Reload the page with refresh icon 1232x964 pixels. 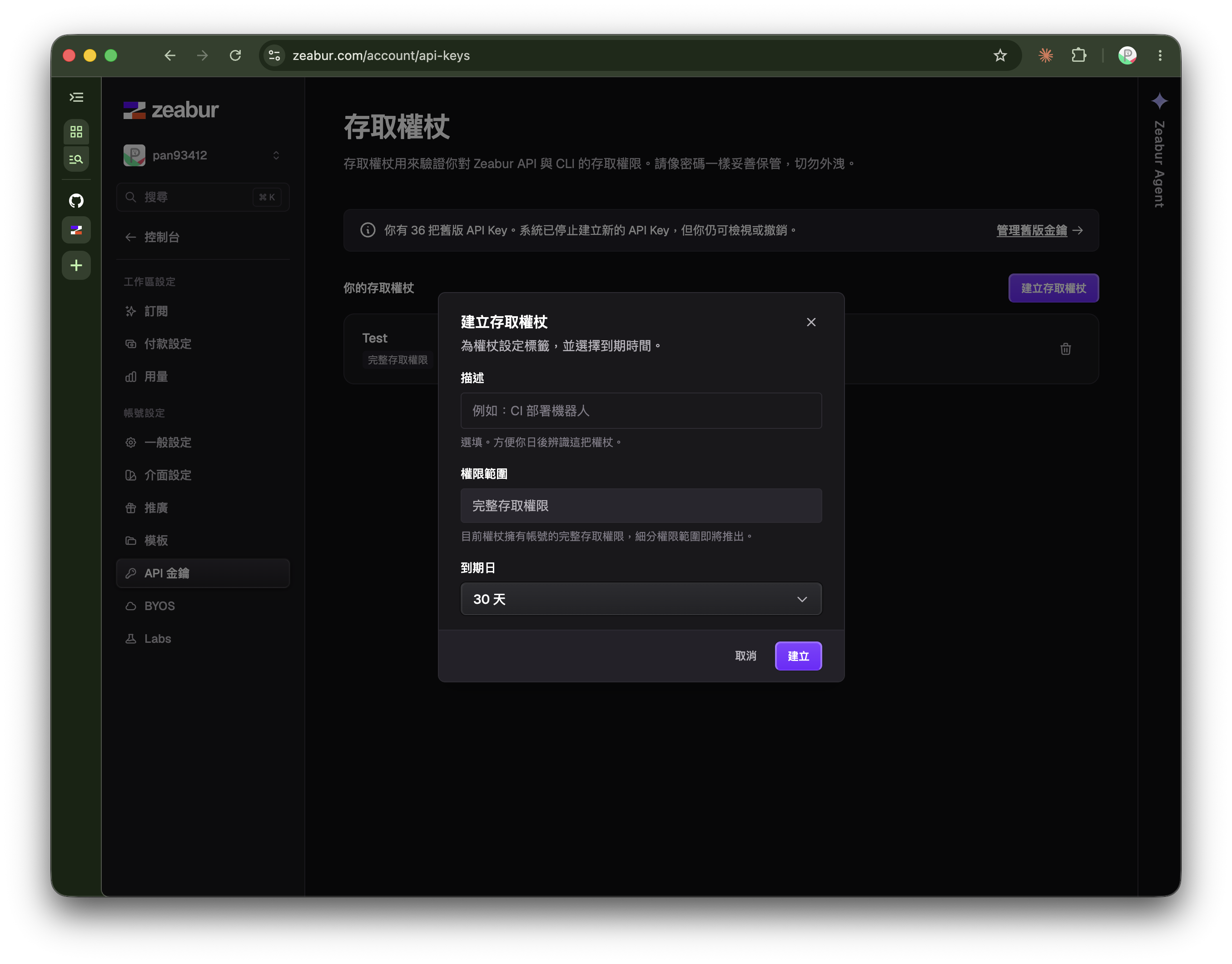235,55
